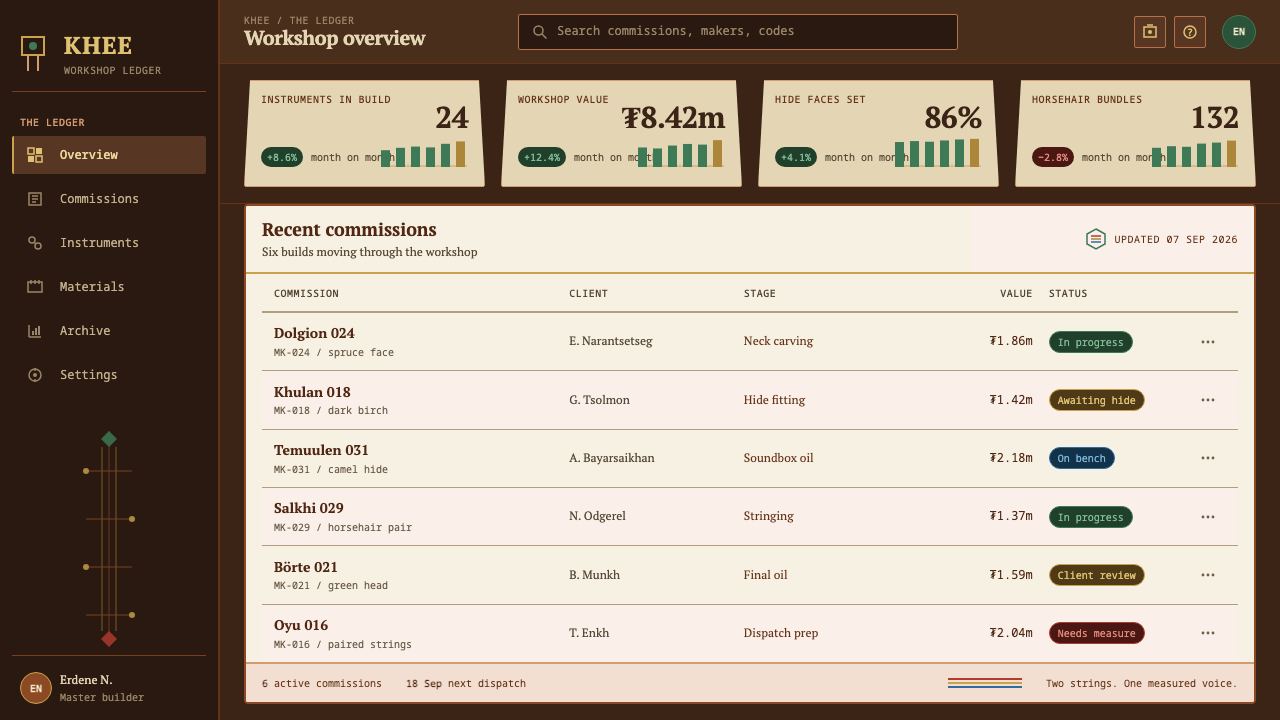Click the KHEE workshop logo icon
This screenshot has width=1280, height=720.
[x=33, y=53]
